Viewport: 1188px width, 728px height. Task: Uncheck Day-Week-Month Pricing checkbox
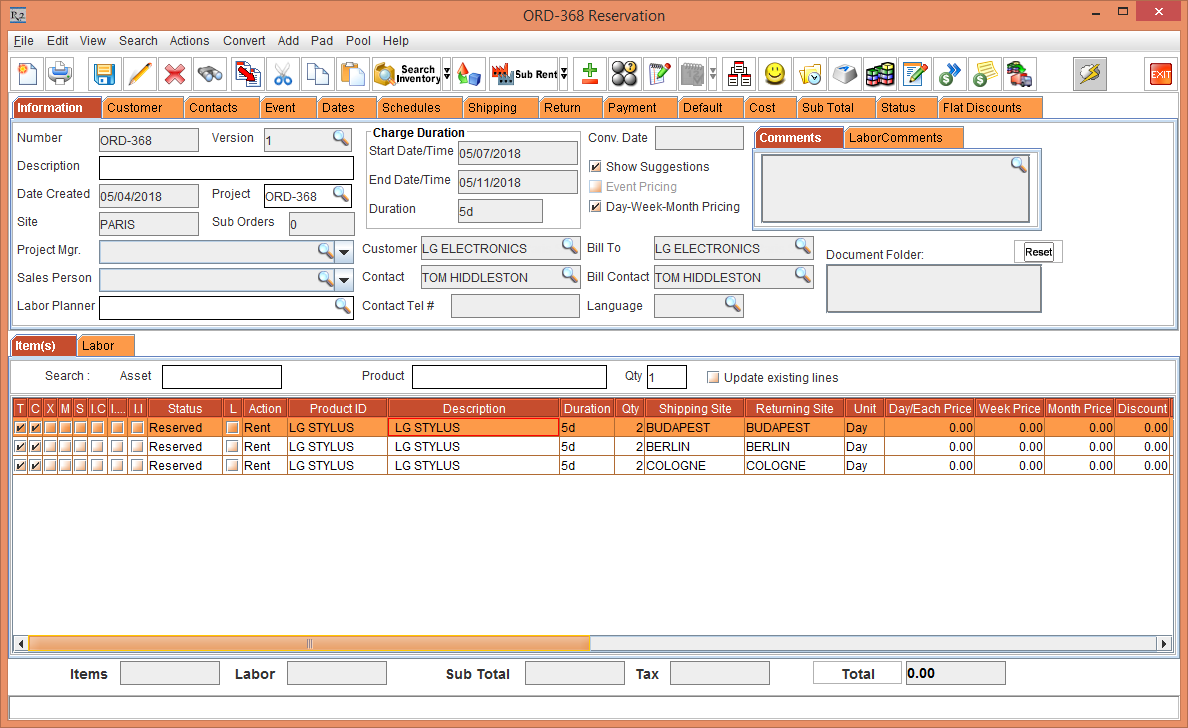(x=596, y=207)
